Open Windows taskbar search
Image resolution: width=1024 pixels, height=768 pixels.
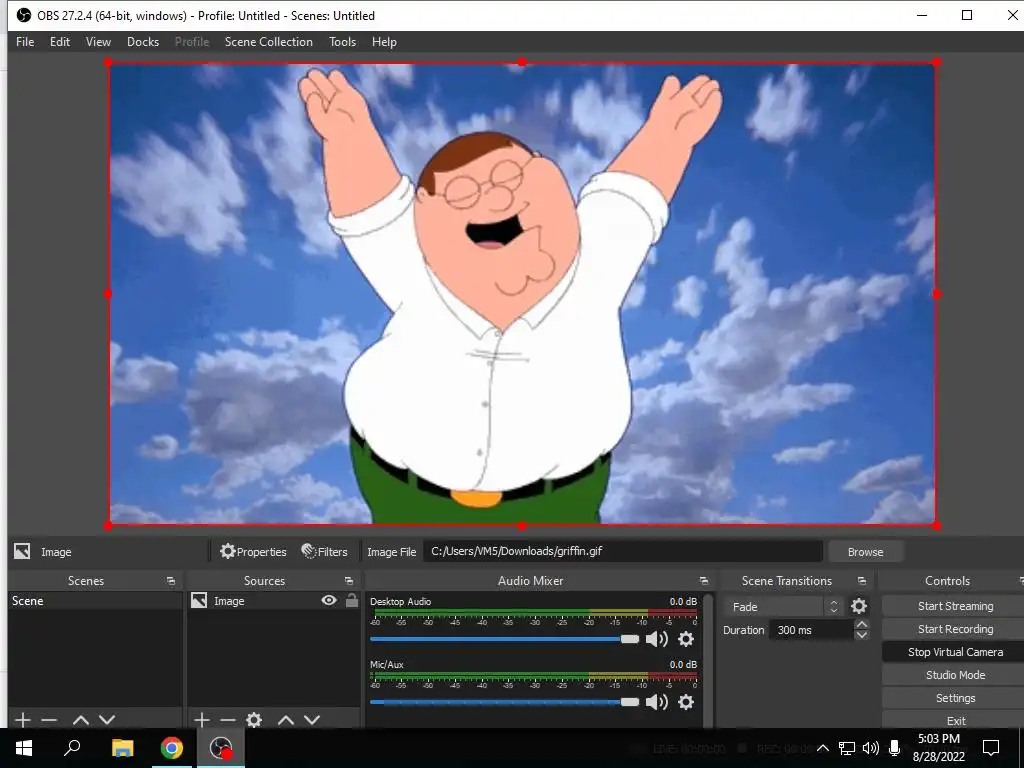72,748
